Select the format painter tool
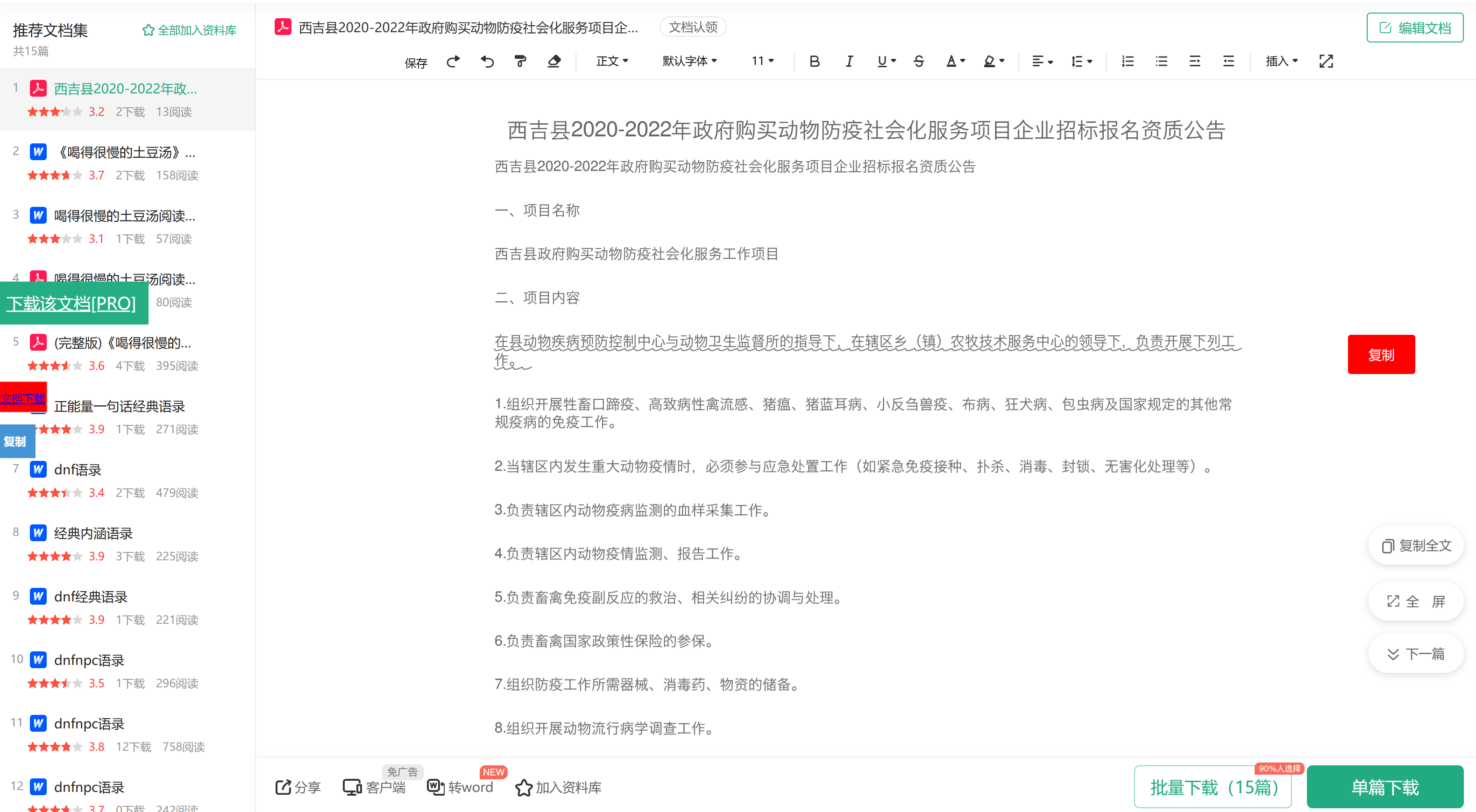 click(520, 61)
